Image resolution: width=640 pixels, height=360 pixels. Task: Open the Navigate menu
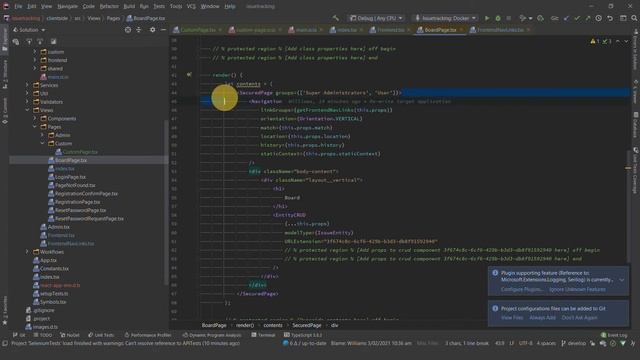[x=67, y=7]
